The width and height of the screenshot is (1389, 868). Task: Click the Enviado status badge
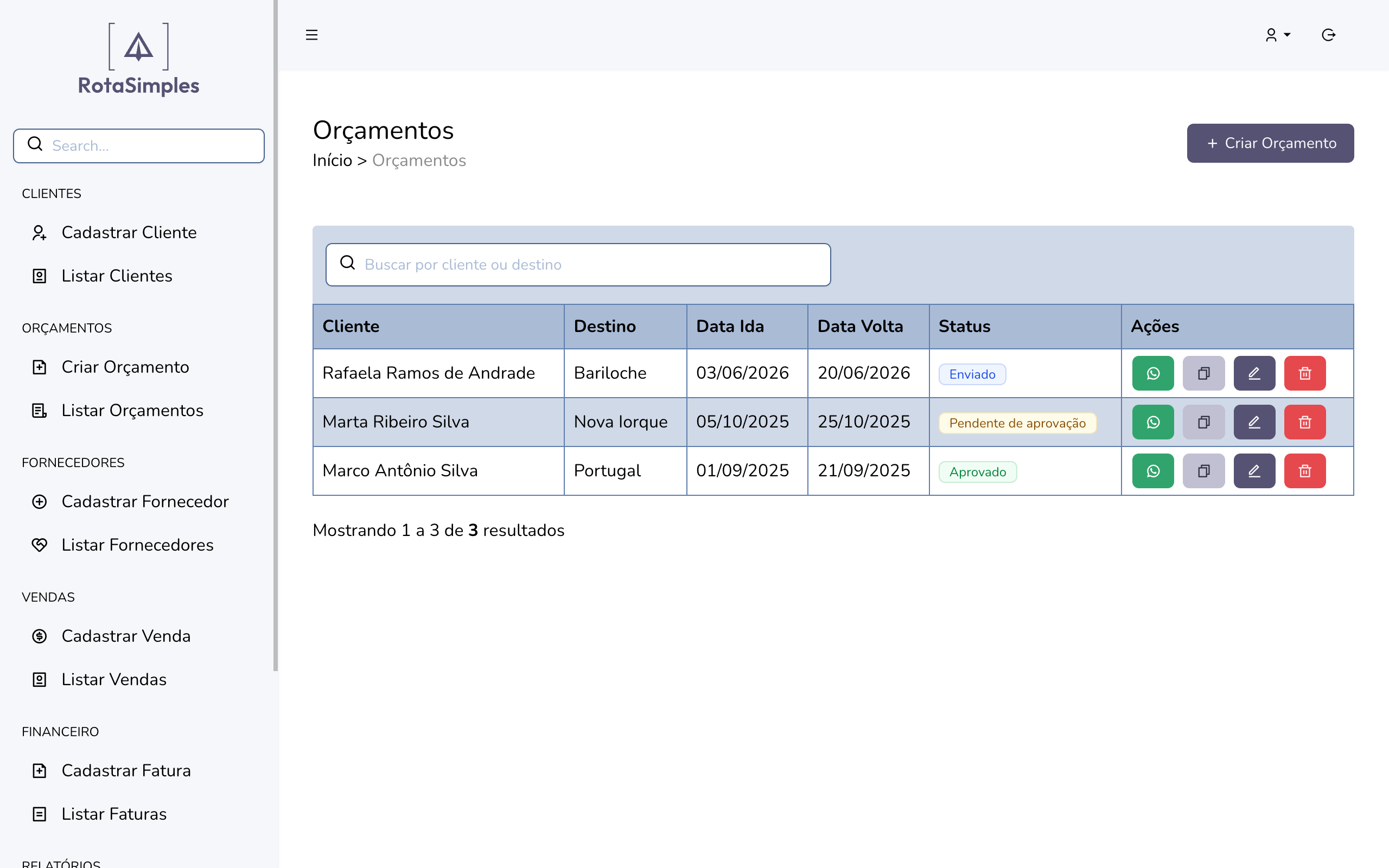(x=972, y=374)
